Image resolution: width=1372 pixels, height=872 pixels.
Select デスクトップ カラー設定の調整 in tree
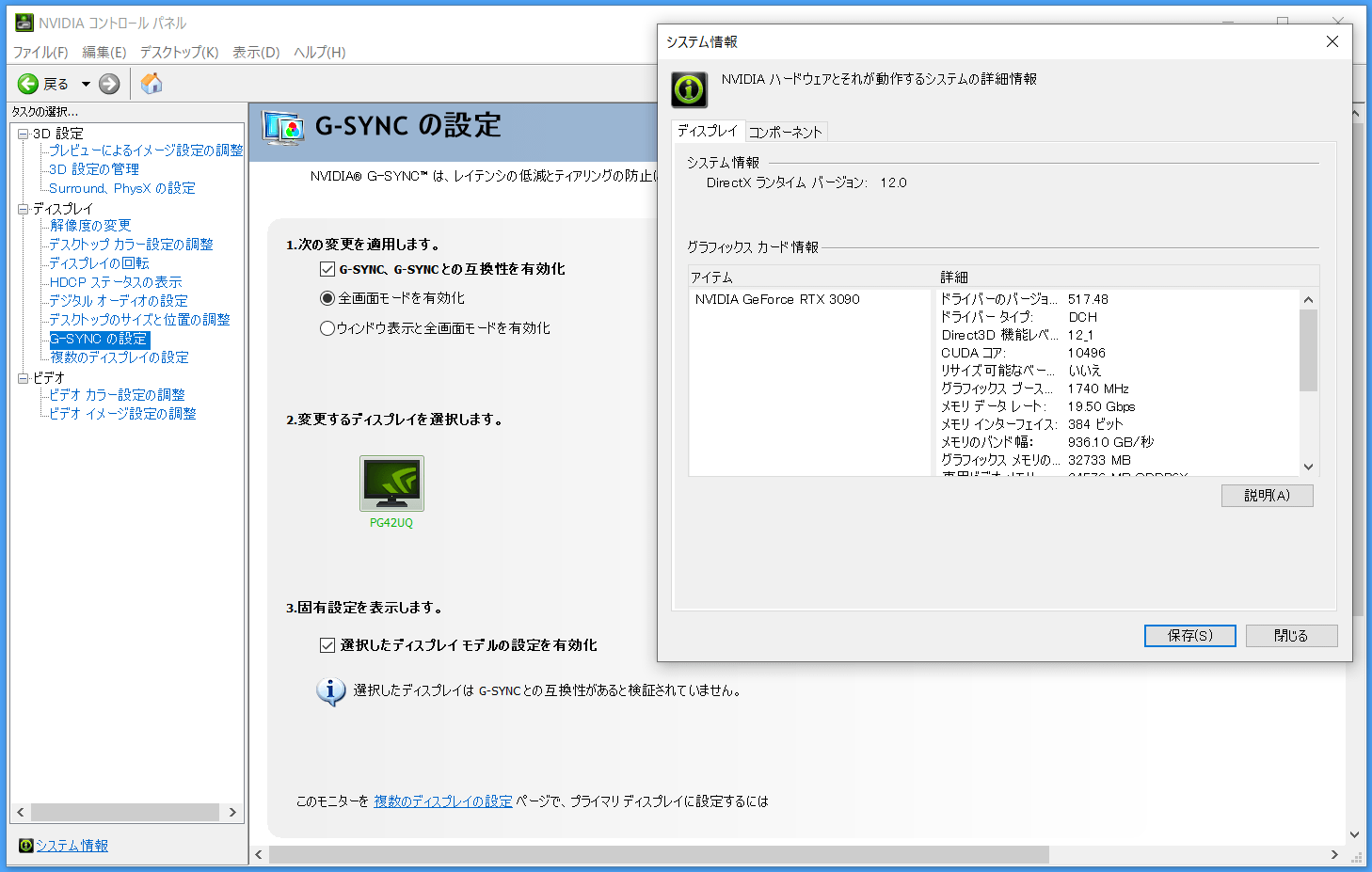point(131,245)
